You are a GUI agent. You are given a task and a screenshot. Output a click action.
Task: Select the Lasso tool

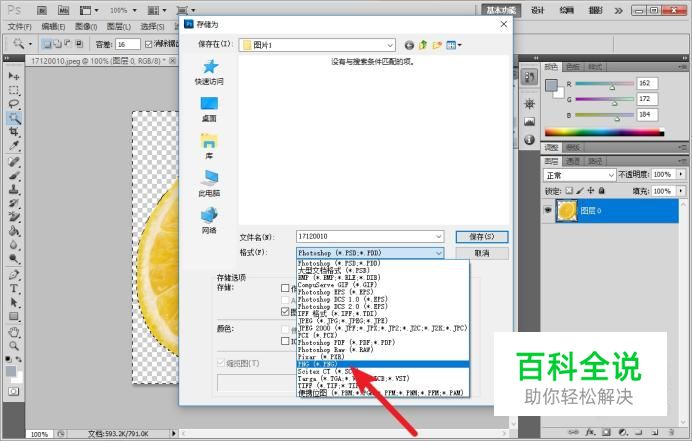14,104
